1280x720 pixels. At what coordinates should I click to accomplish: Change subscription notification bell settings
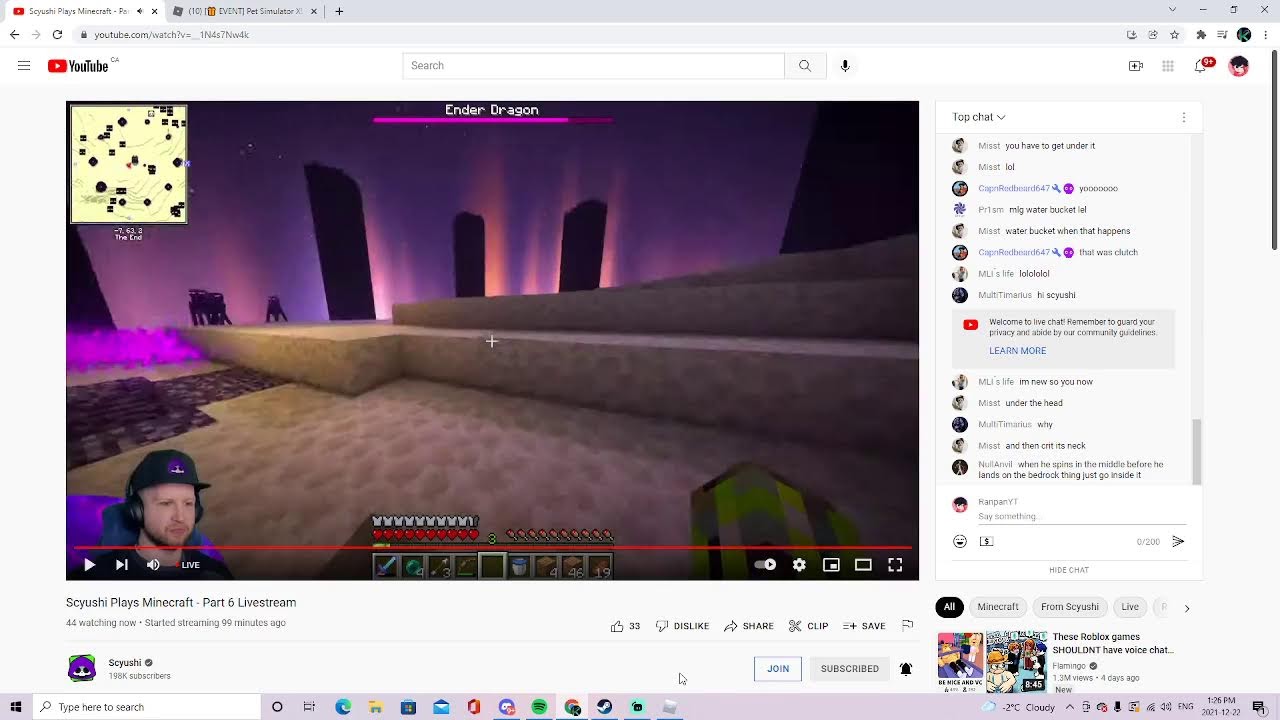[x=906, y=669]
